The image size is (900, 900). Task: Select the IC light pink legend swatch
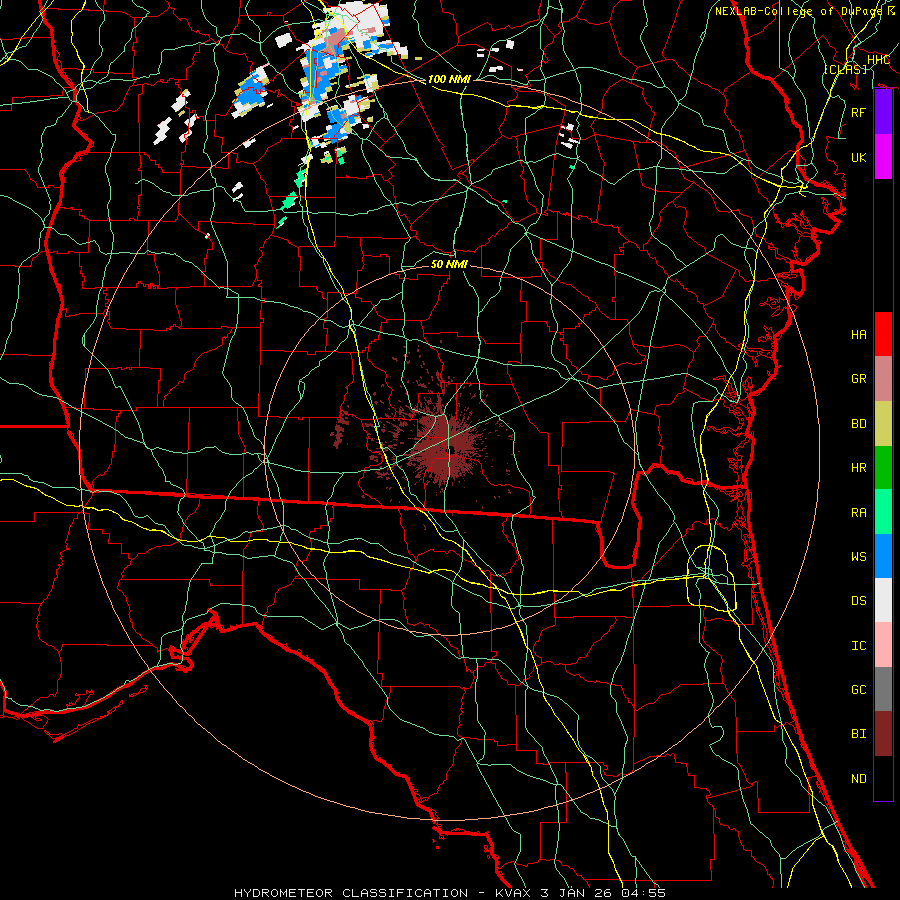click(883, 645)
